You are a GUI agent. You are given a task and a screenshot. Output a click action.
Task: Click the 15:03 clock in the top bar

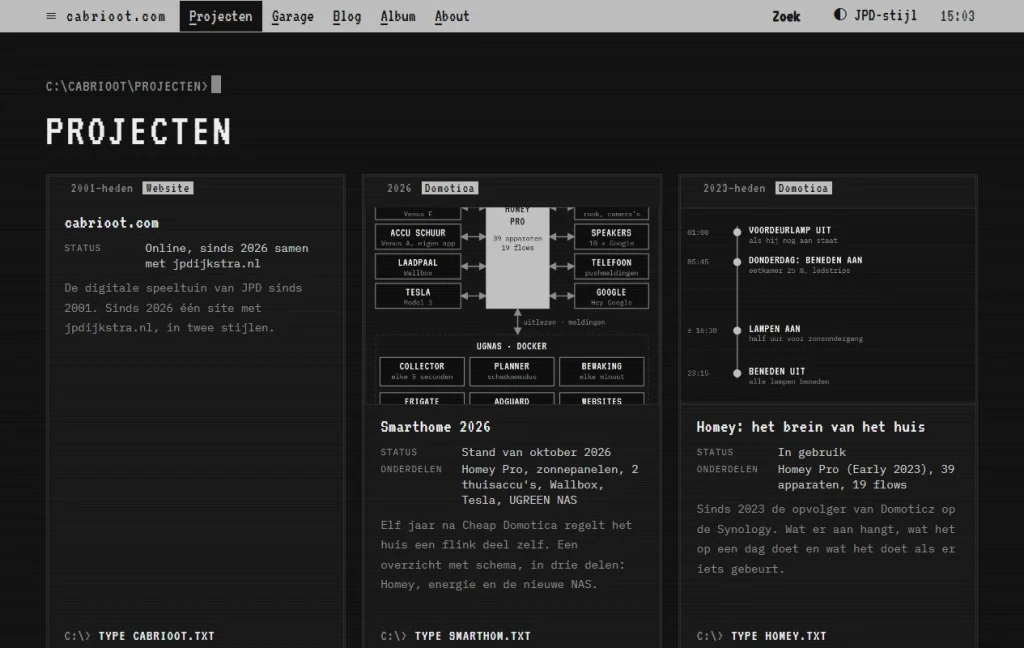(957, 16)
